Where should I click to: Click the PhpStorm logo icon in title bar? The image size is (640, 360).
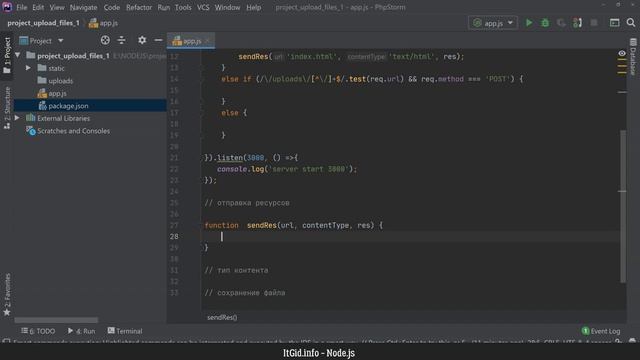click(7, 7)
